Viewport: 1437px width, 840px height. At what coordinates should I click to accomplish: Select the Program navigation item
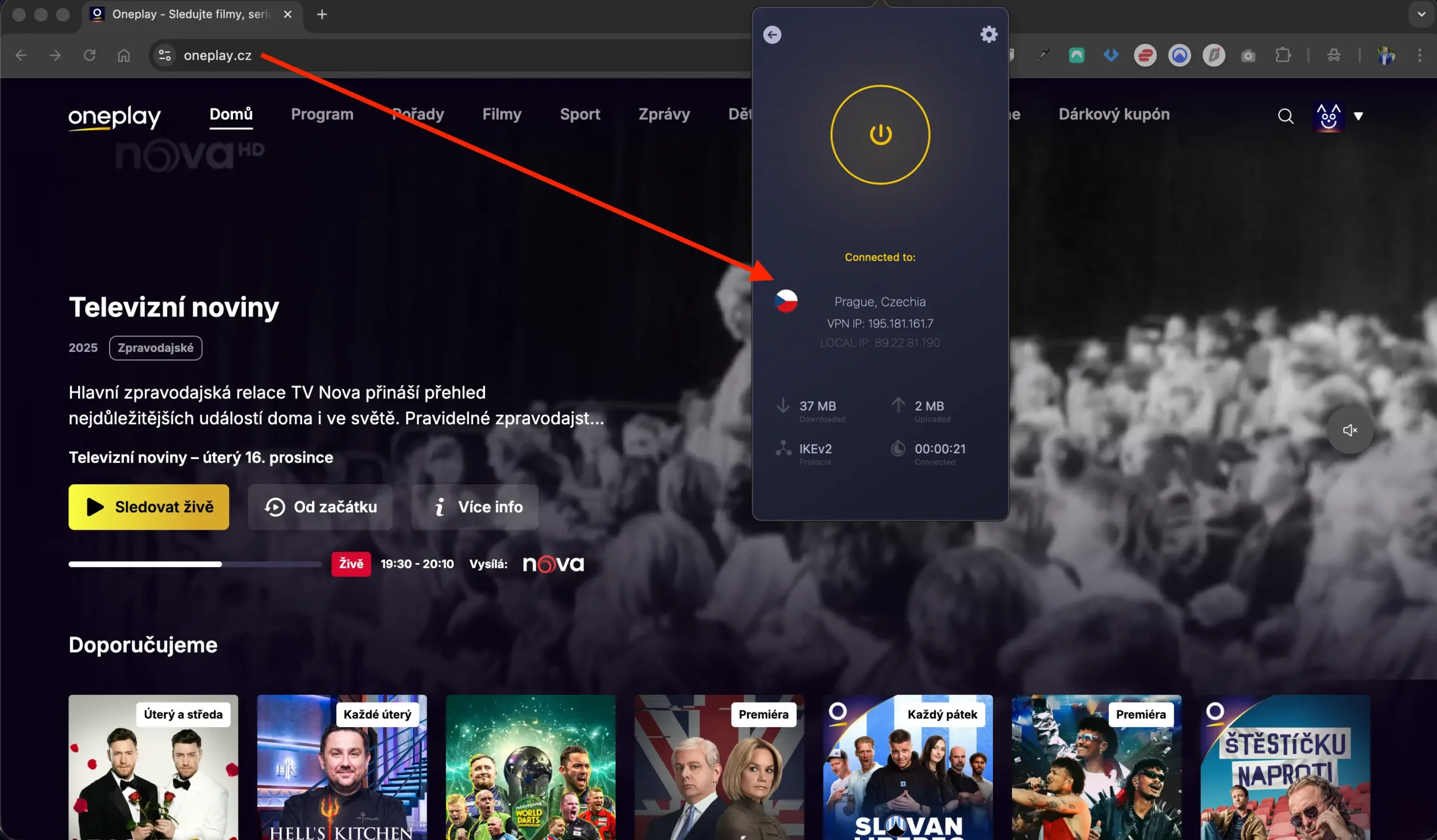click(x=322, y=114)
